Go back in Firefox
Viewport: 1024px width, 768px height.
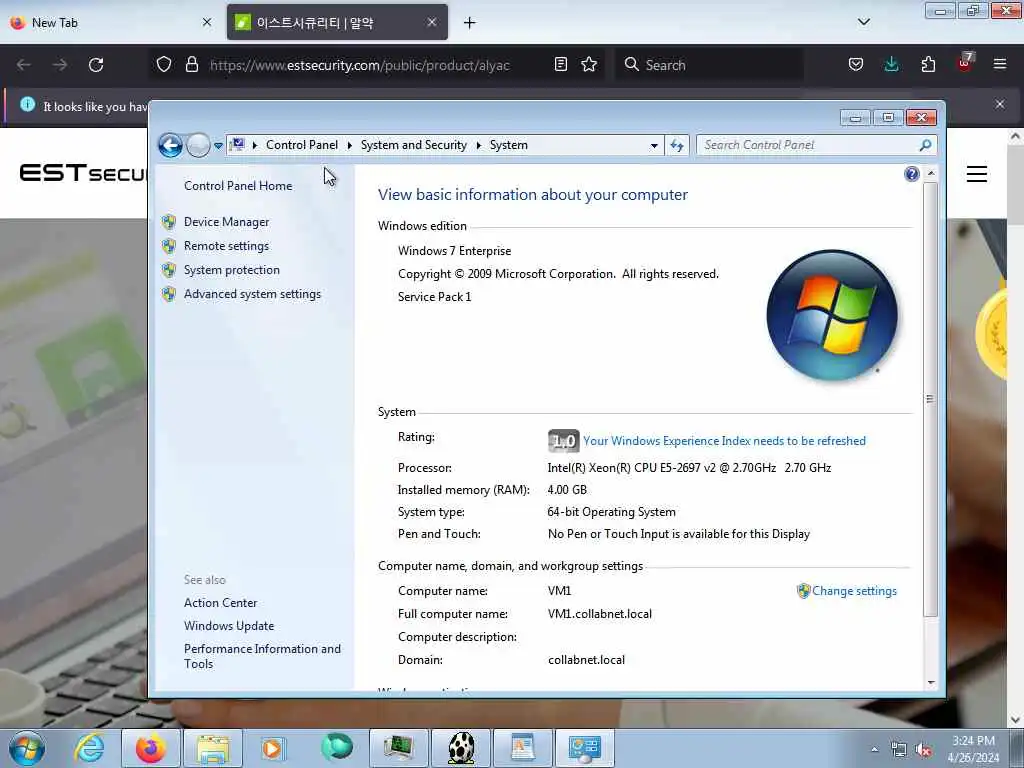click(24, 65)
